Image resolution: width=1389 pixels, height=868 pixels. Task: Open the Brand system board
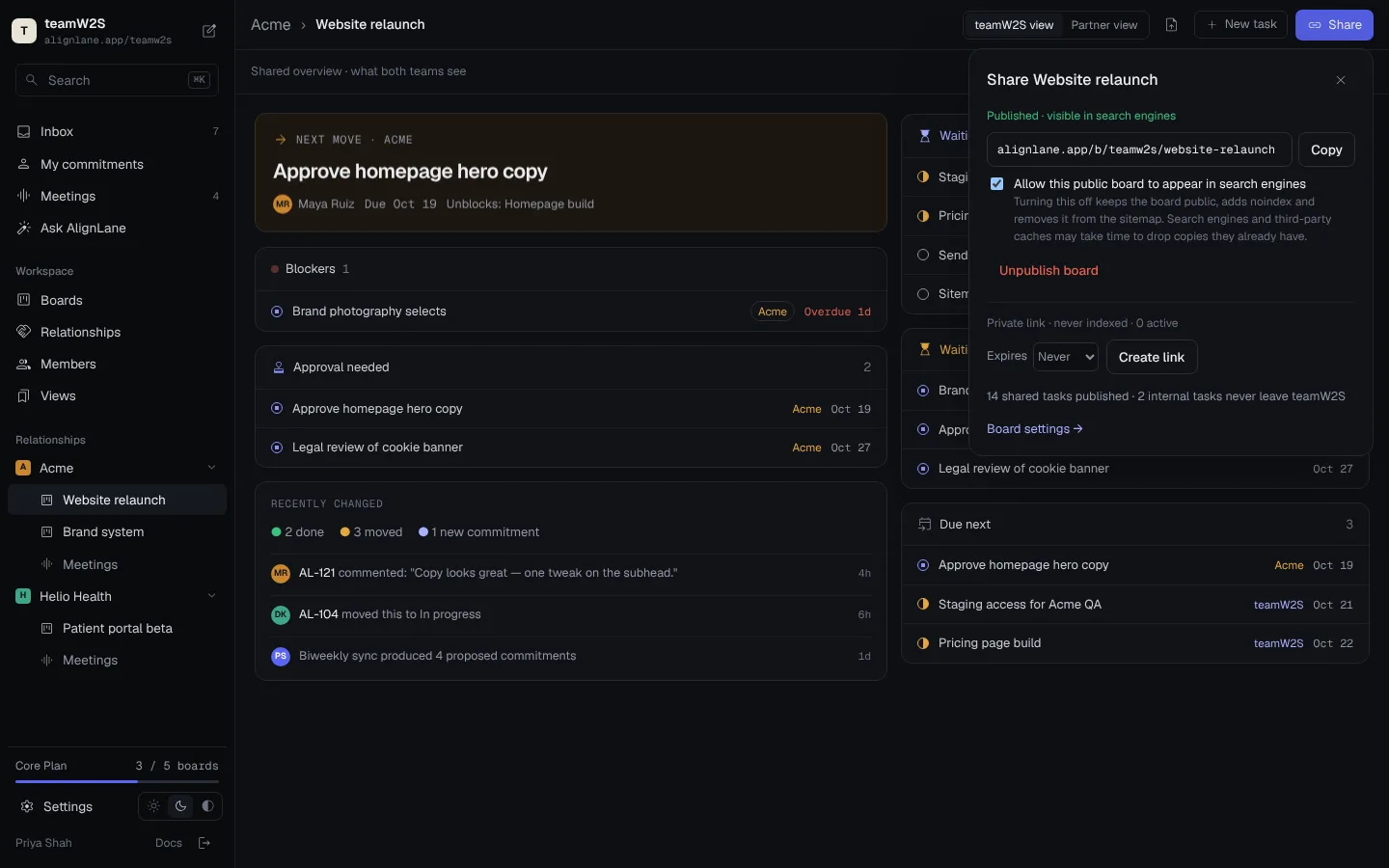coord(117,532)
